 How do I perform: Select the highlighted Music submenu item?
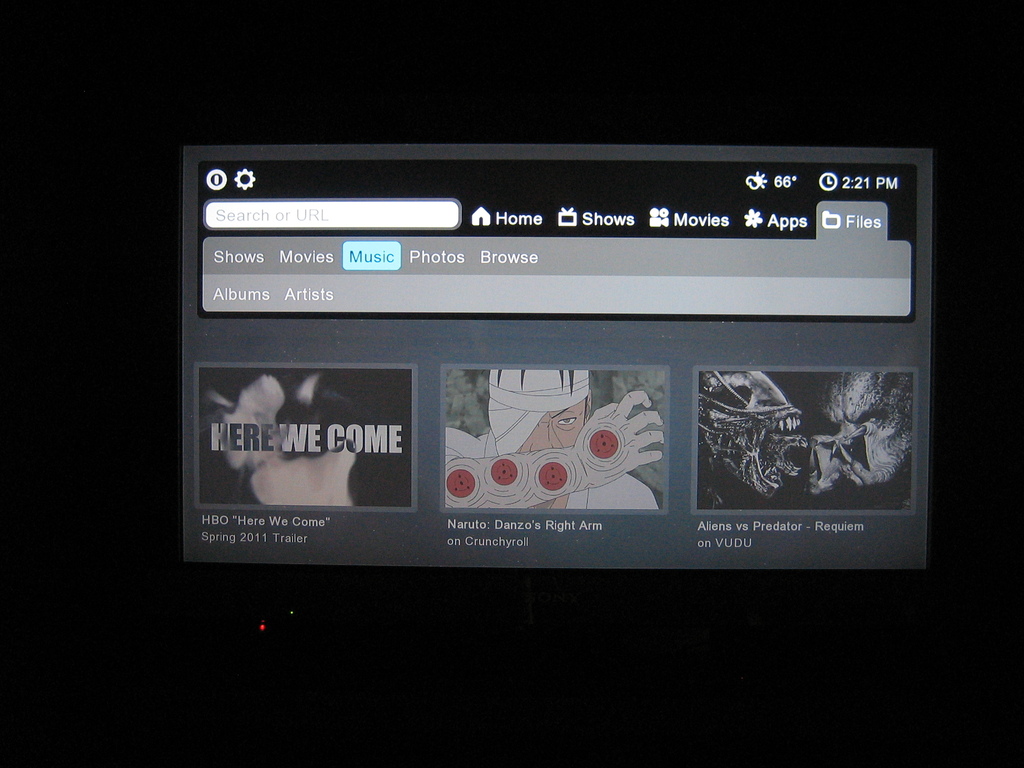pyautogui.click(x=372, y=257)
